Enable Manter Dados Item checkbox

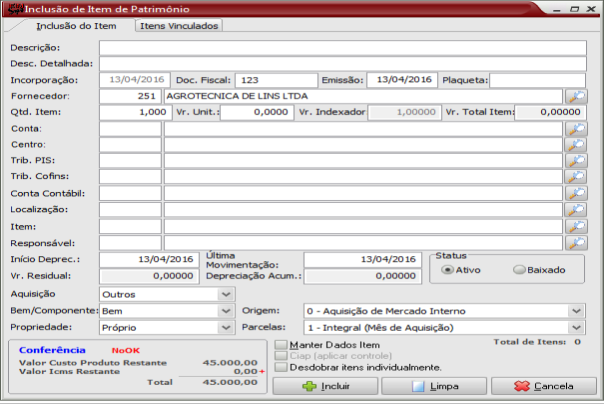(x=281, y=345)
